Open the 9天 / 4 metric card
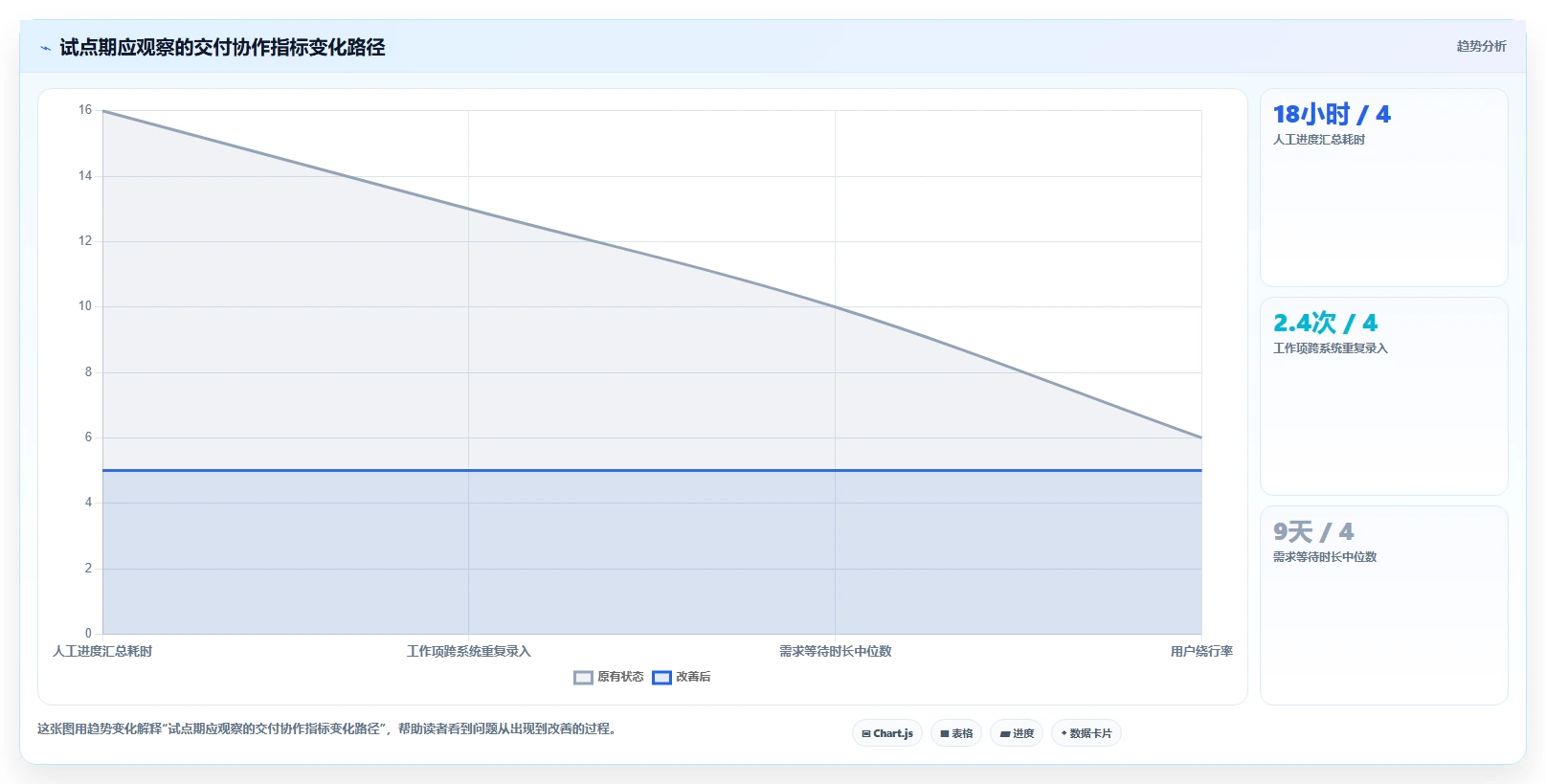 click(x=1383, y=605)
